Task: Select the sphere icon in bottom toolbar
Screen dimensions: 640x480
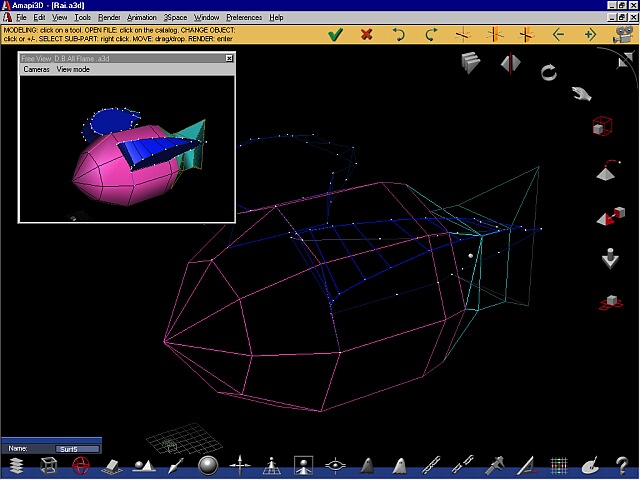Action: point(208,465)
